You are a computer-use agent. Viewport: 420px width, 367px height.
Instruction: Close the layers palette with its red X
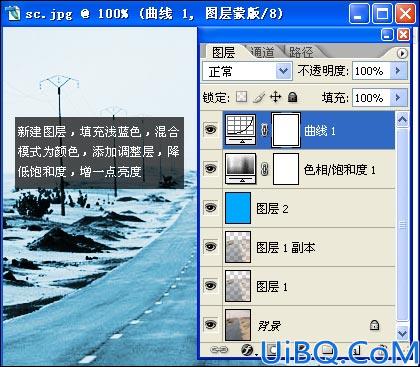(403, 35)
